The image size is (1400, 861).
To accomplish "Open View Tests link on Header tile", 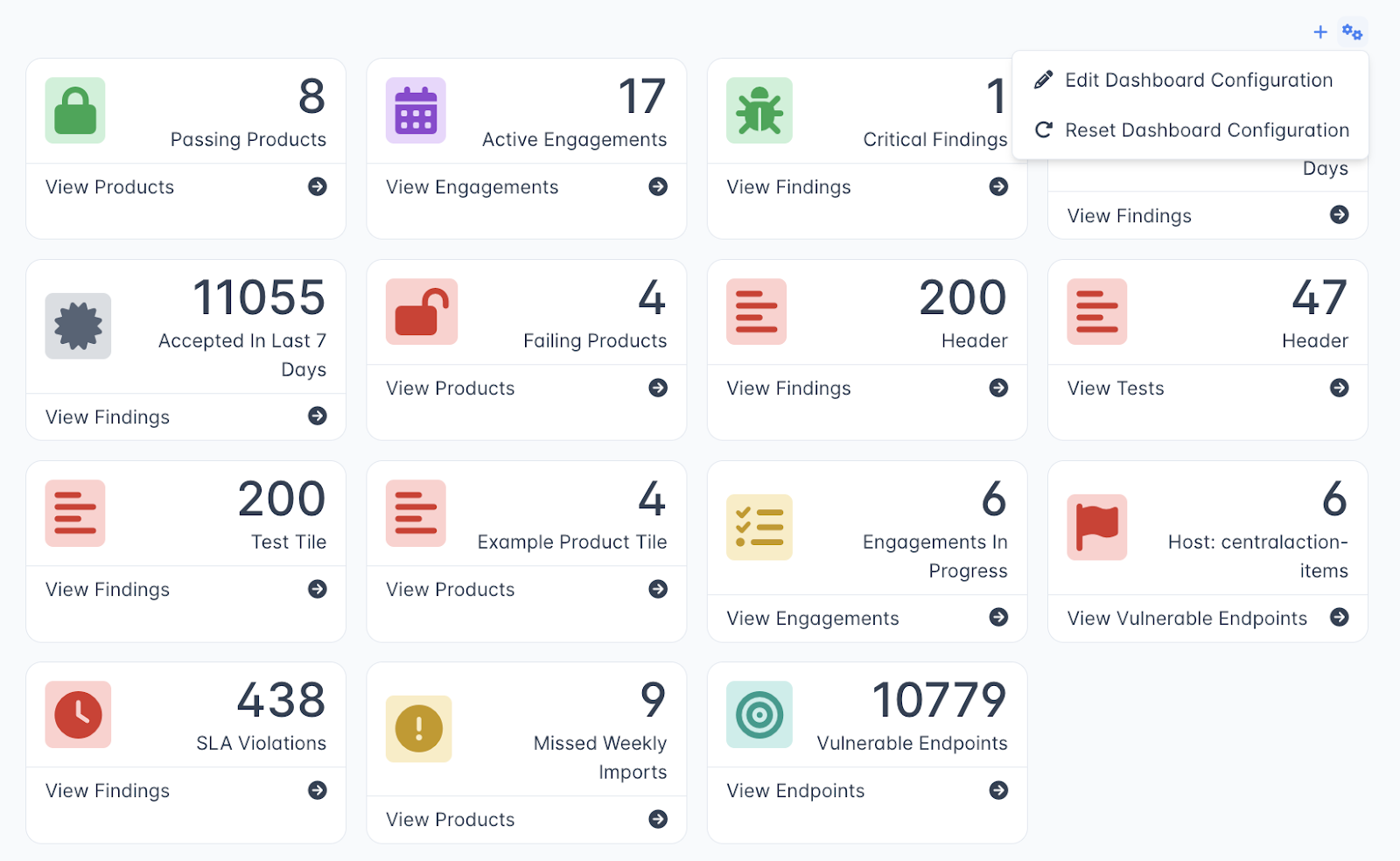I will (x=1116, y=388).
